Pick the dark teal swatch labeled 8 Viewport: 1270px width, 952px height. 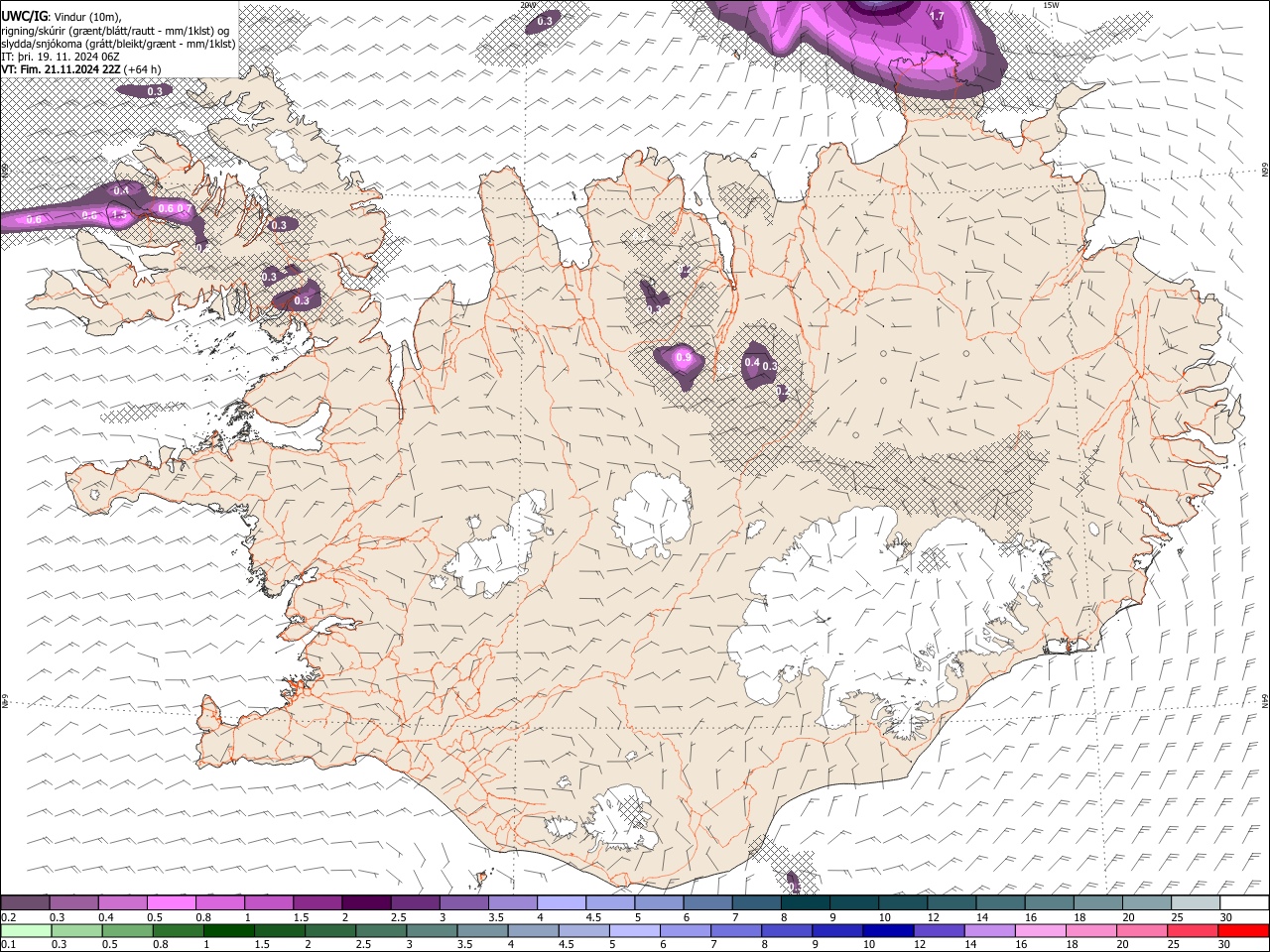pyautogui.click(x=805, y=903)
